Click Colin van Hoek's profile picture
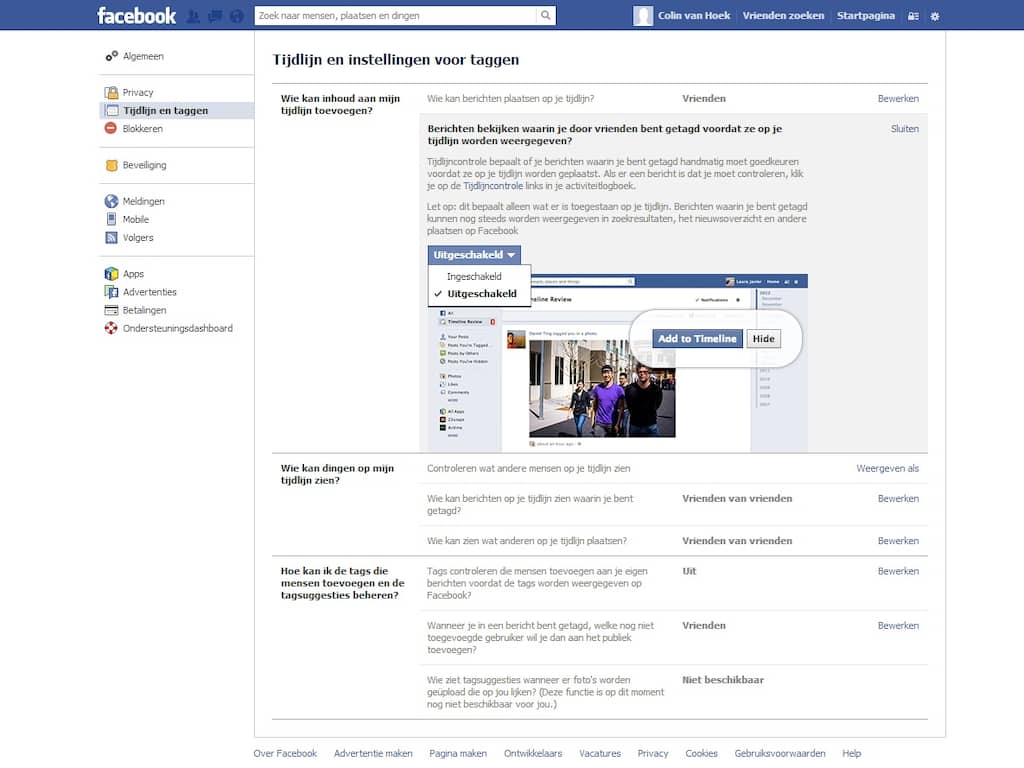1024x768 pixels. tap(643, 16)
